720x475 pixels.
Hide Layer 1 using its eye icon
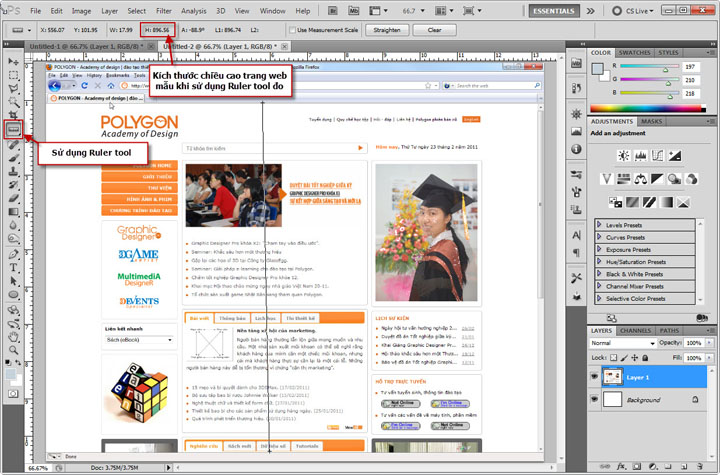click(x=595, y=377)
